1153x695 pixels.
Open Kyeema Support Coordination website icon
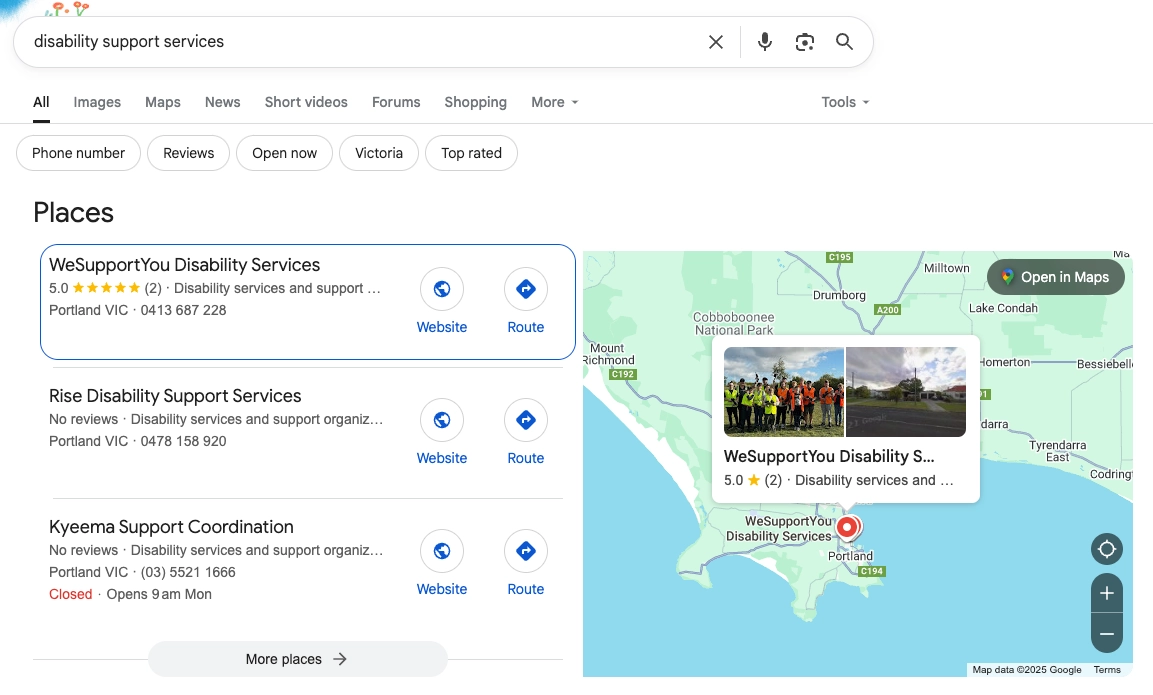click(x=441, y=551)
